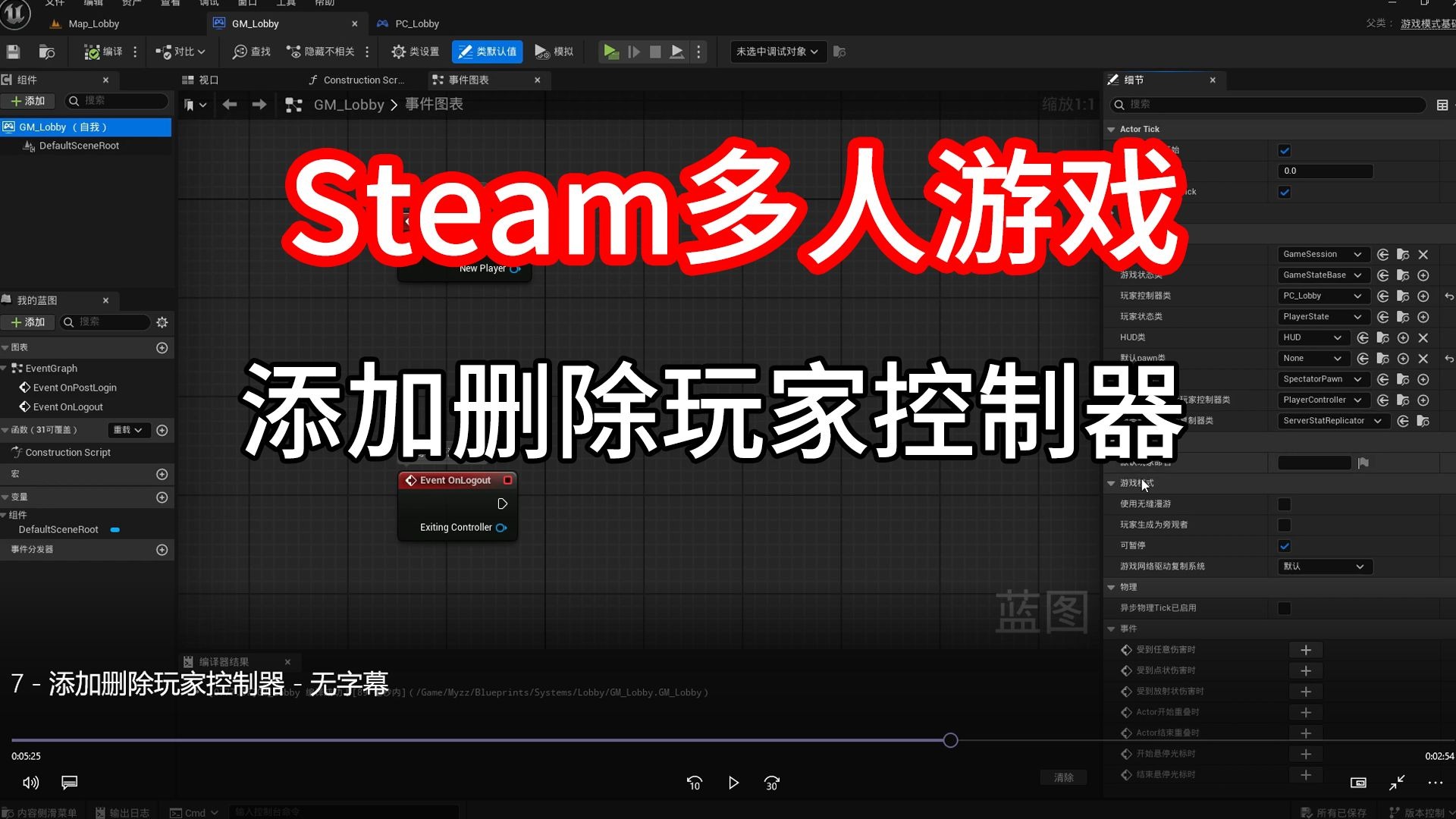Add a new function with the plus icon
Viewport: 1456px width, 819px height.
tap(162, 430)
